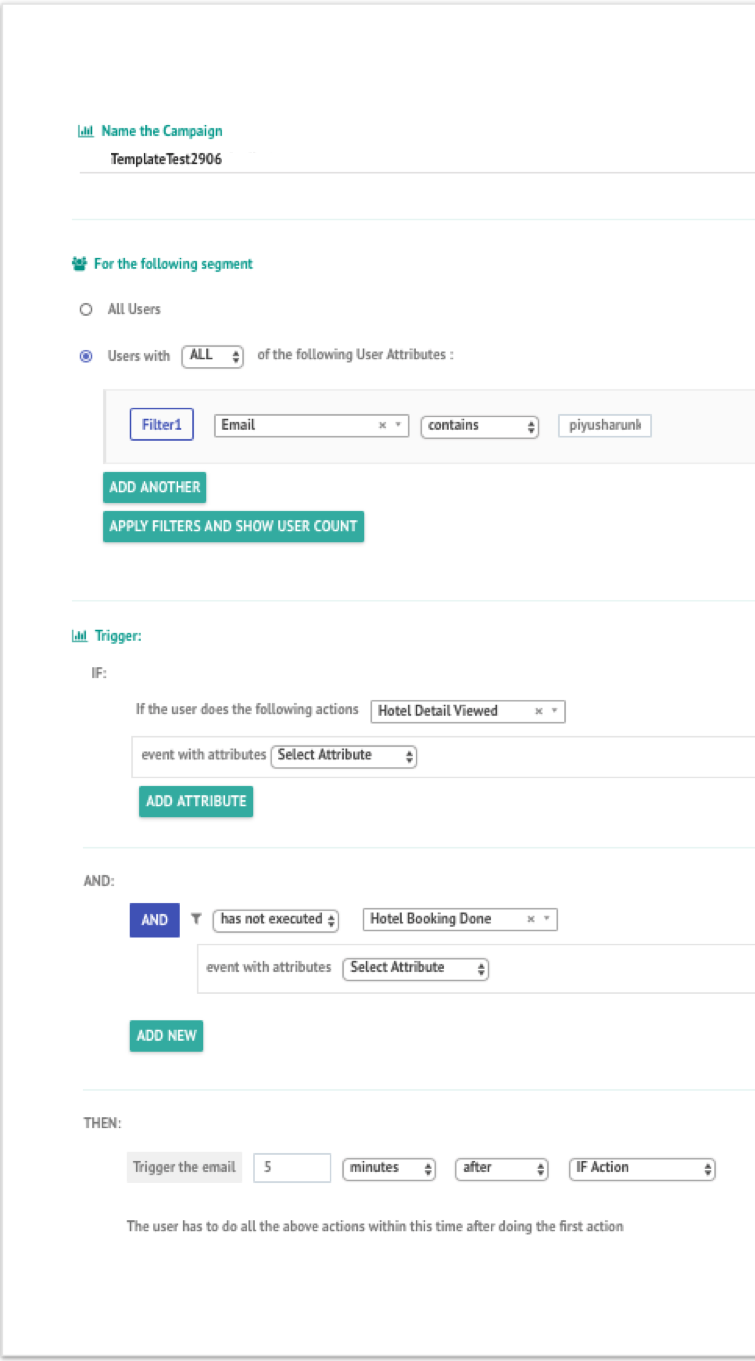The width and height of the screenshot is (755, 1361).
Task: Clear Hotel Booking Done with x icon
Action: [x=531, y=919]
